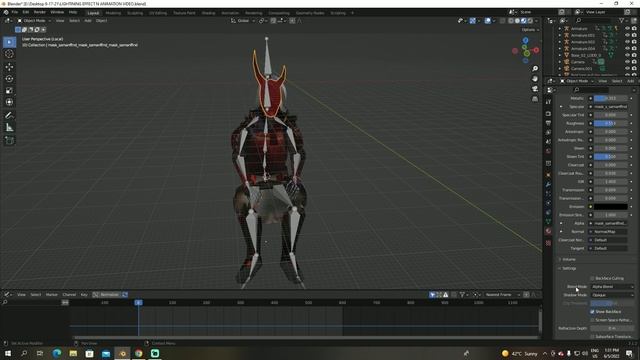
Task: Select the Move tool
Action: tap(9, 67)
